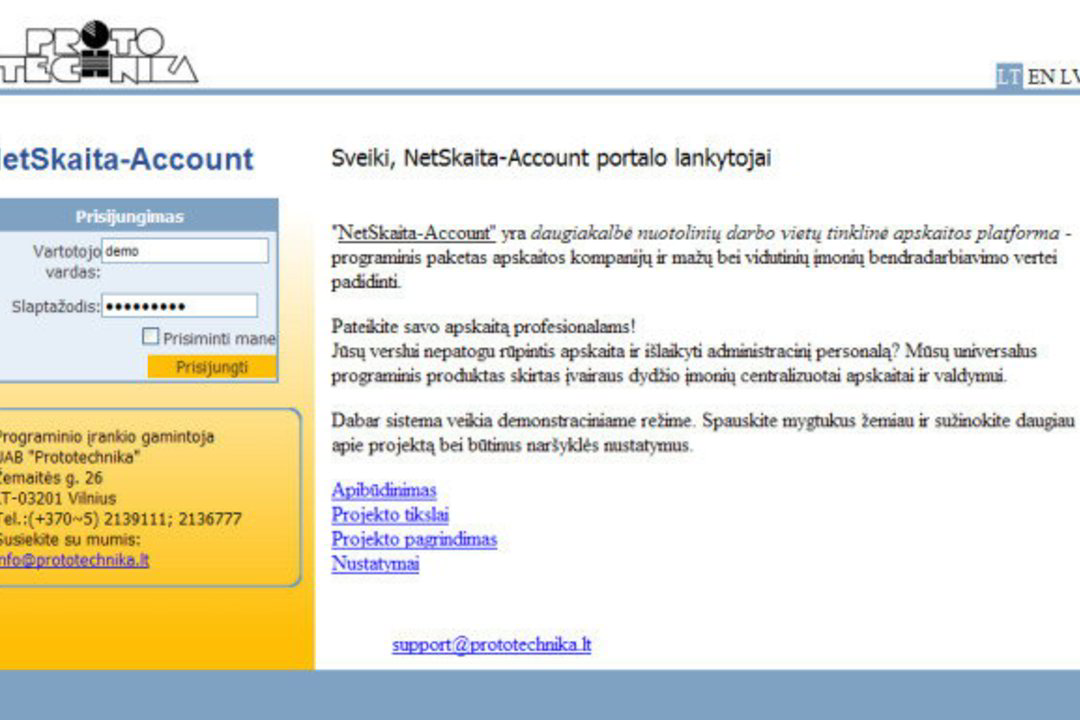Click the text Pateikite savo apskaitą profesionalams!
The height and width of the screenshot is (720, 1080).
pos(484,326)
